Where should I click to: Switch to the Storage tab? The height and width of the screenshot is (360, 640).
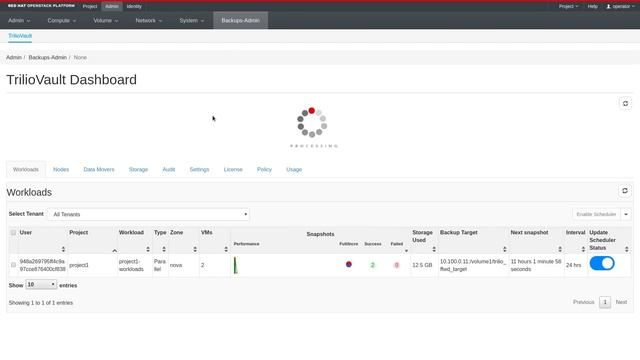pos(138,169)
